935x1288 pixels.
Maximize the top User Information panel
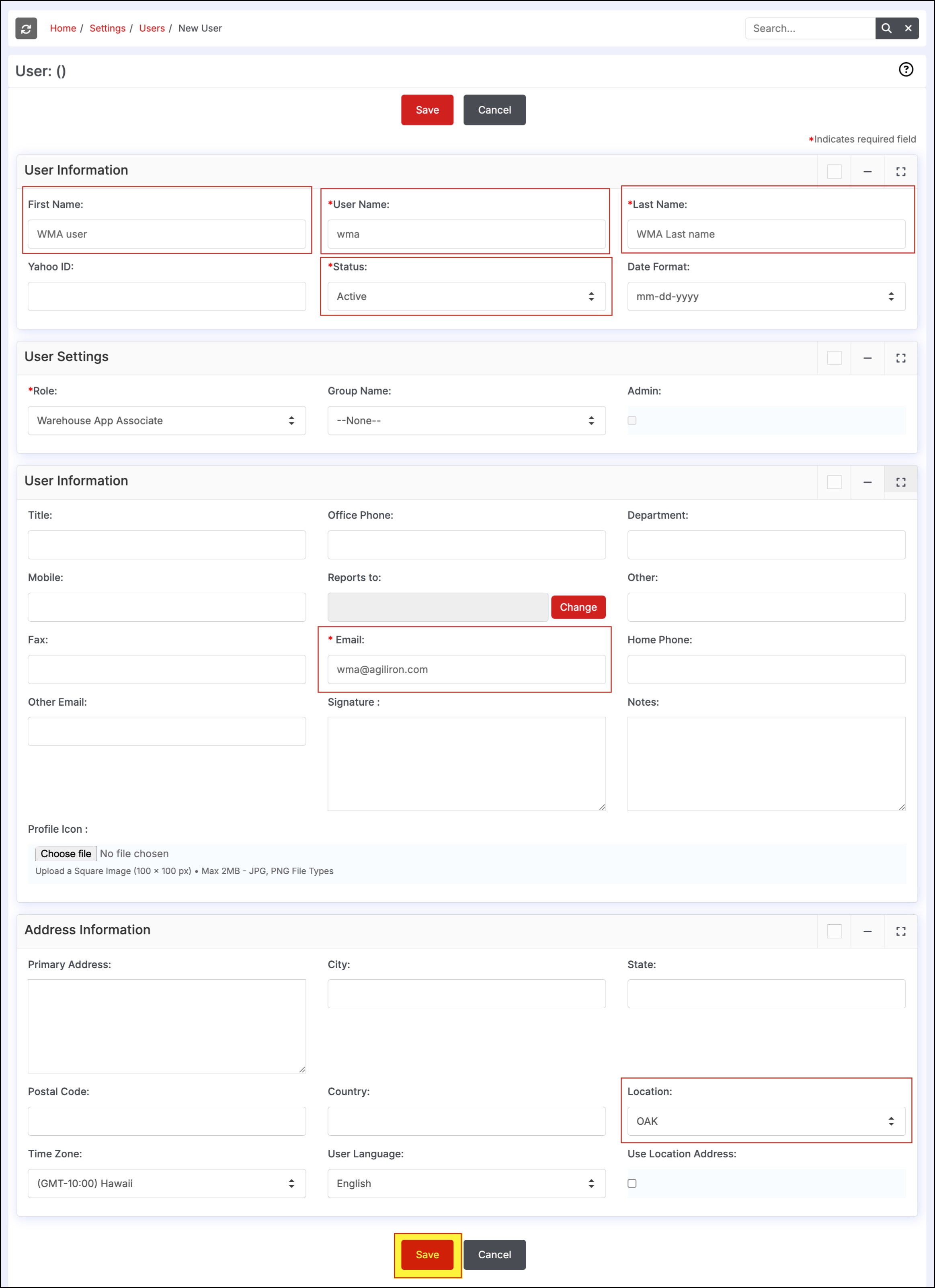(x=900, y=172)
